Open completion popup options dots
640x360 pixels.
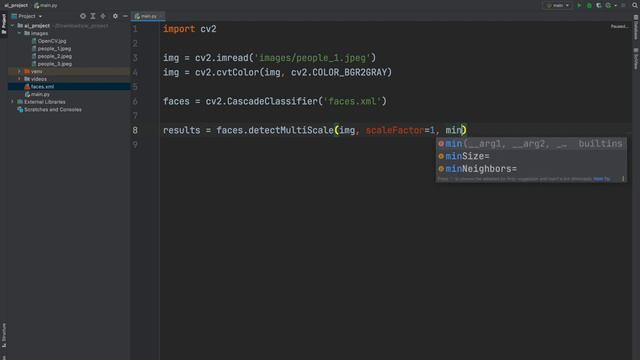[623, 179]
